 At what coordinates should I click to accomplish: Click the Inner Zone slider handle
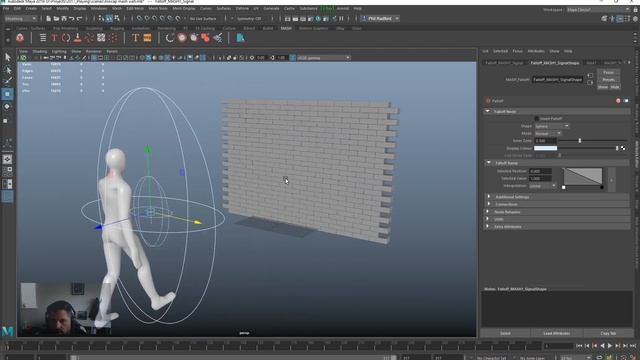580,141
